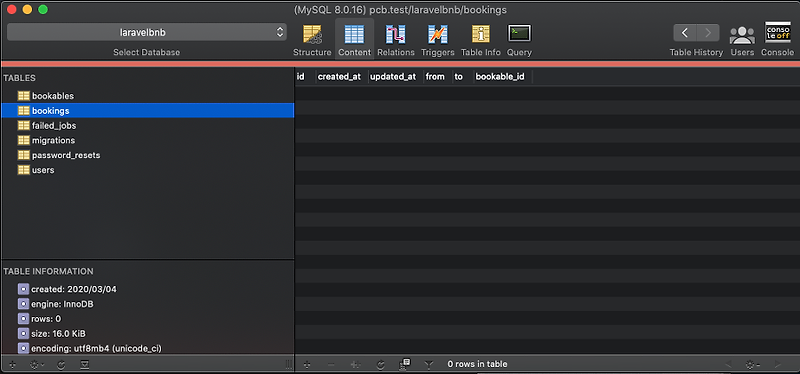The image size is (800, 374).
Task: Sort by the bookable_id column header
Action: coord(503,77)
